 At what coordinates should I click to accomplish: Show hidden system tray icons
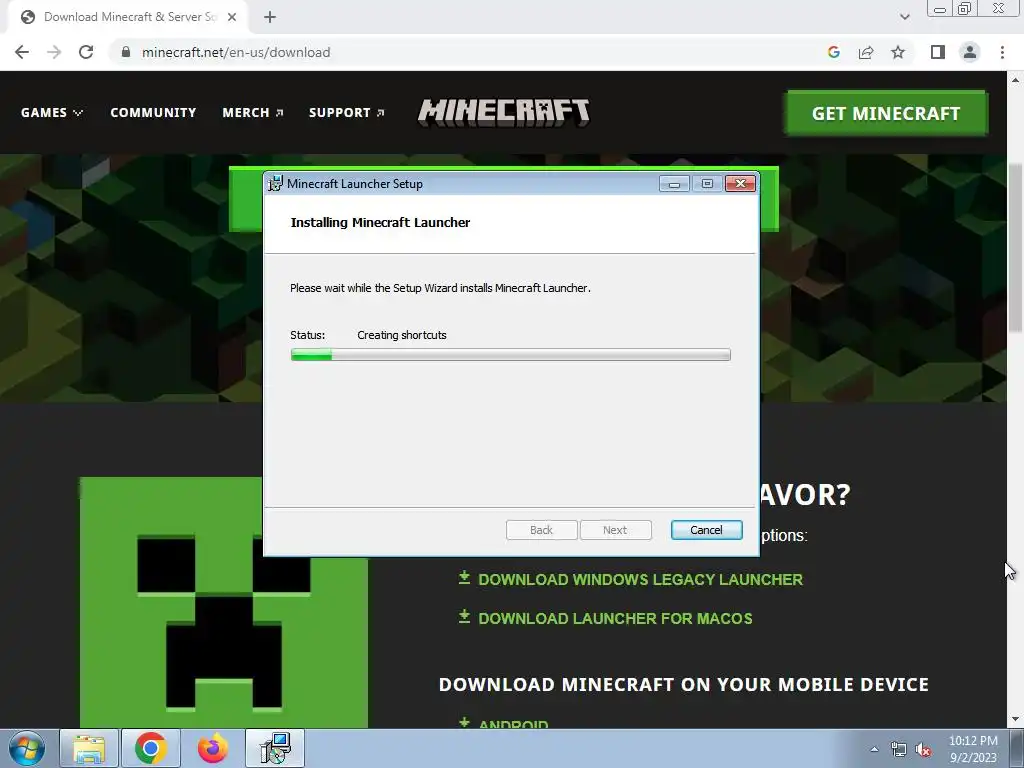click(874, 749)
